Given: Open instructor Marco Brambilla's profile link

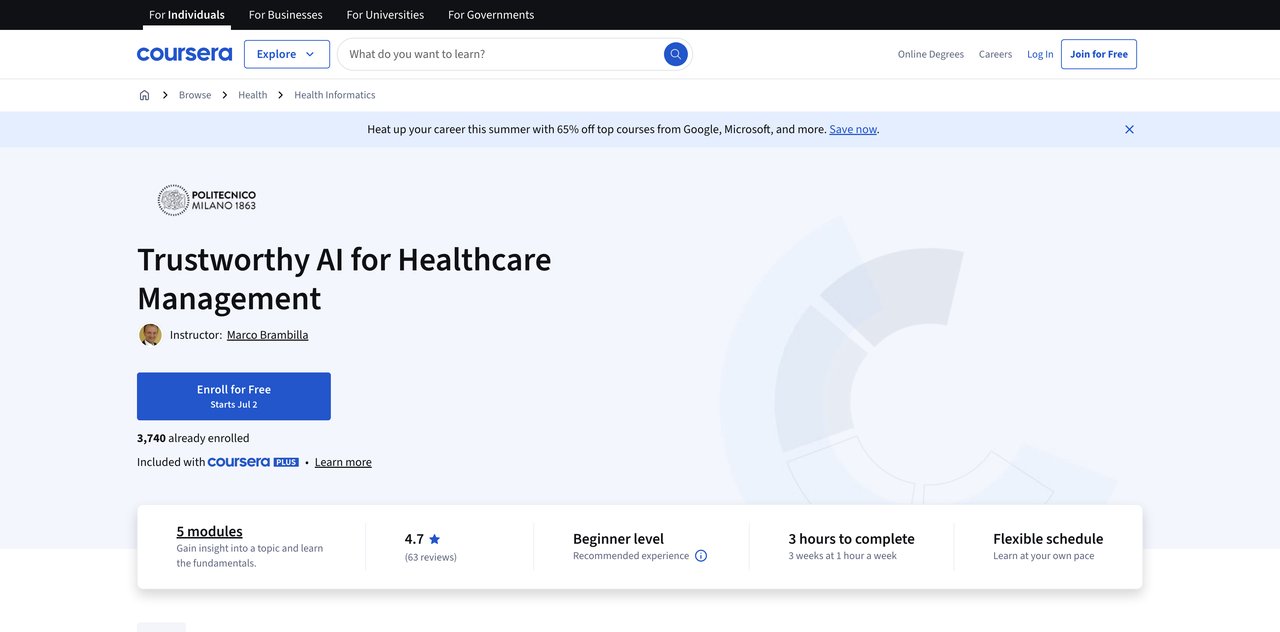Looking at the screenshot, I should pos(268,335).
